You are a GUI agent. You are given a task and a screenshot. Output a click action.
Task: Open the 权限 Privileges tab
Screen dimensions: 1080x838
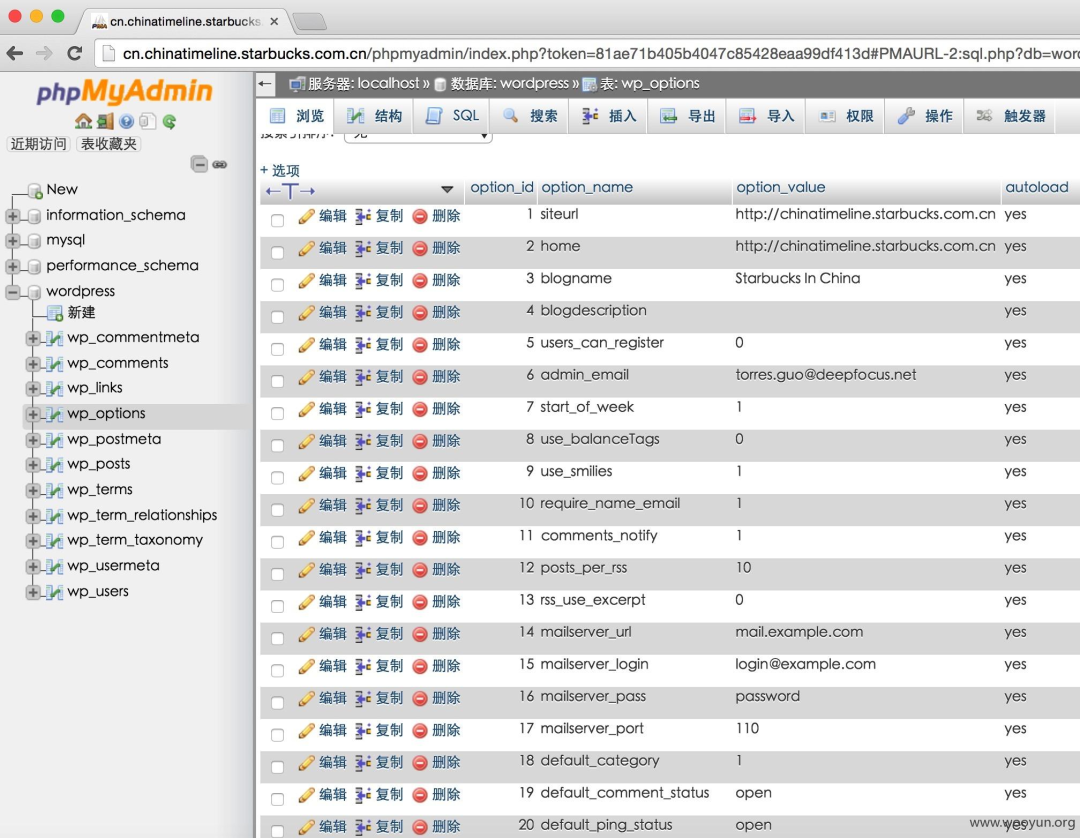[846, 116]
